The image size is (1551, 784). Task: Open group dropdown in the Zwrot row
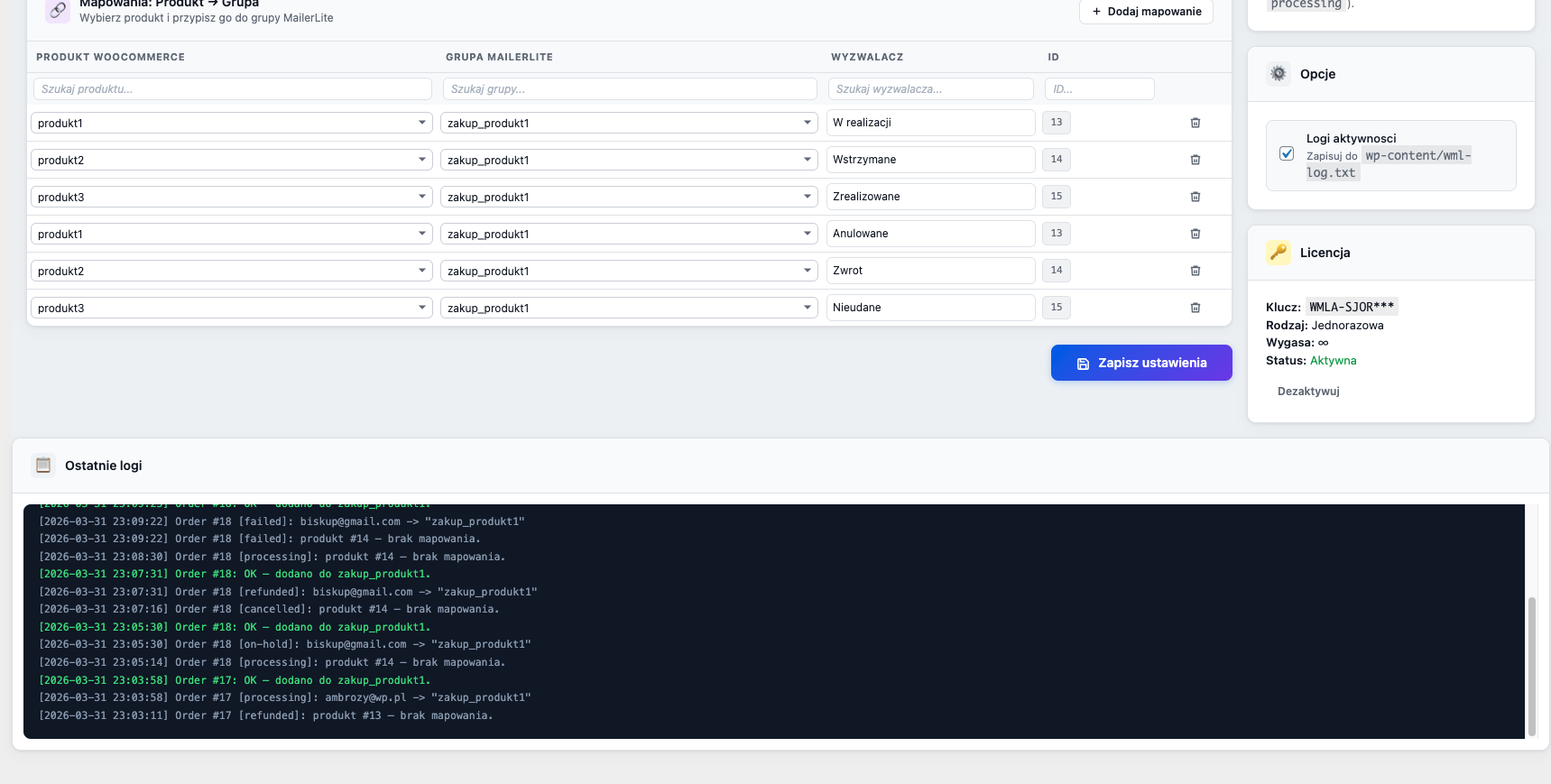click(x=629, y=271)
